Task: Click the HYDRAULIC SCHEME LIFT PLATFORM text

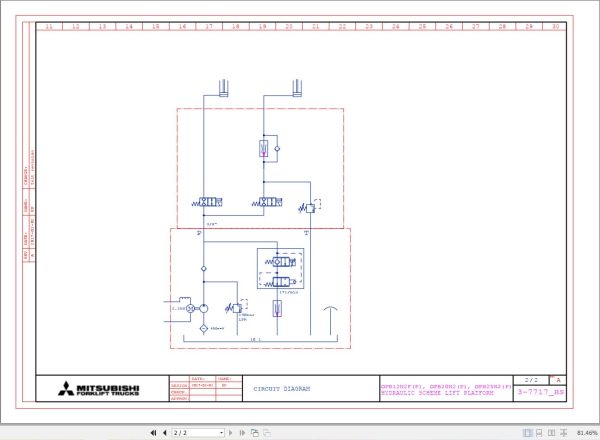Action: point(437,393)
